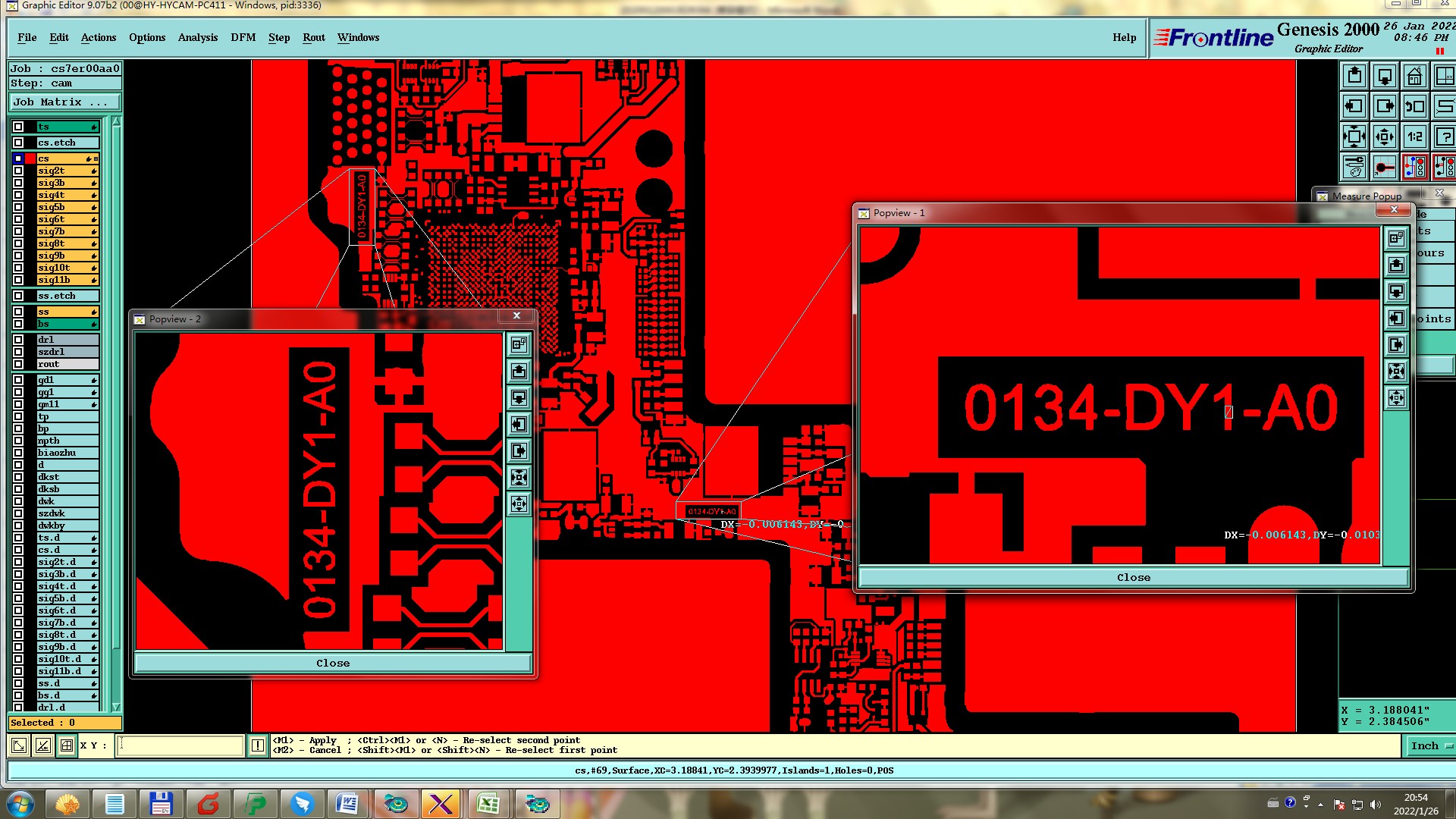Click the 1:2 zoom icon
Screen dimensions: 1456x819
1414,136
